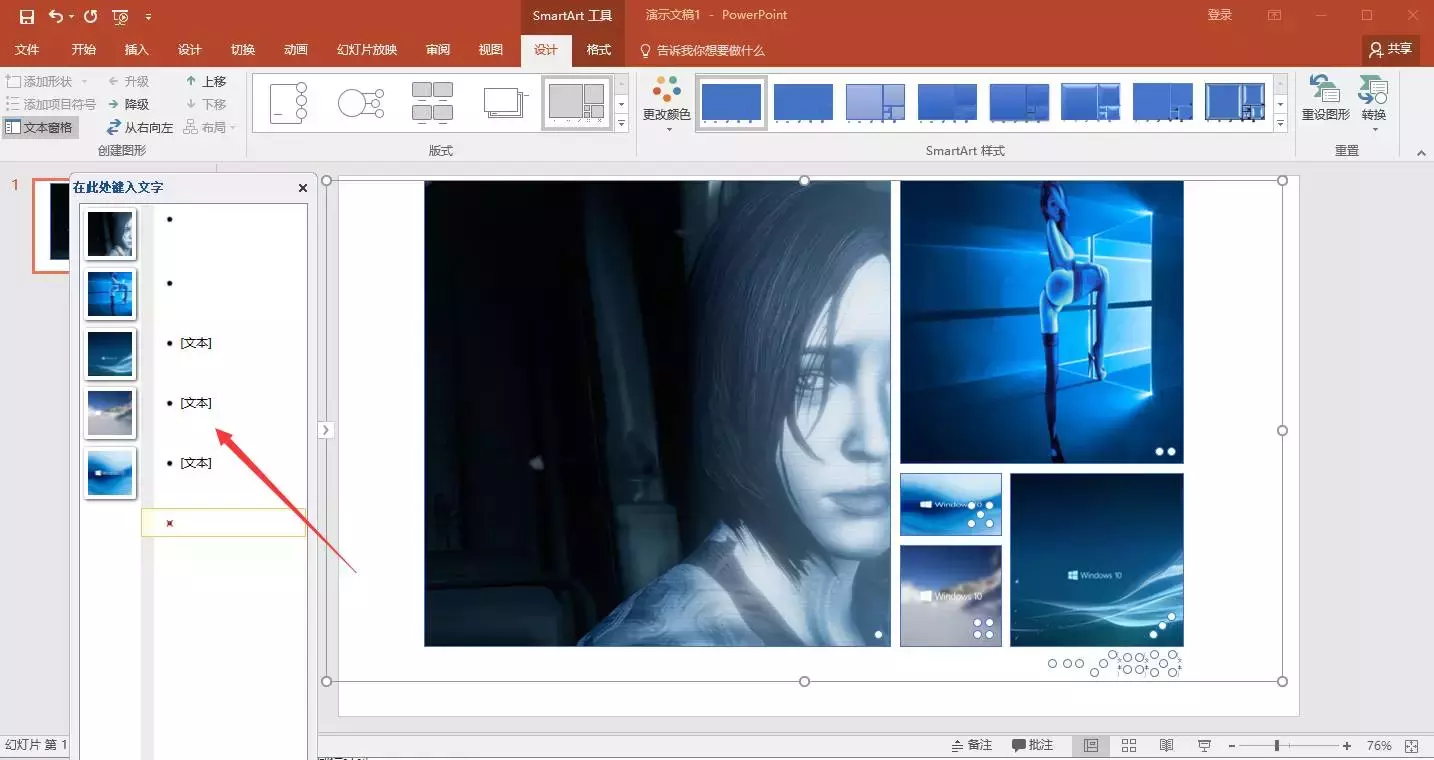Select slide 1 thumbnail
This screenshot has height=760, width=1434.
pos(51,225)
